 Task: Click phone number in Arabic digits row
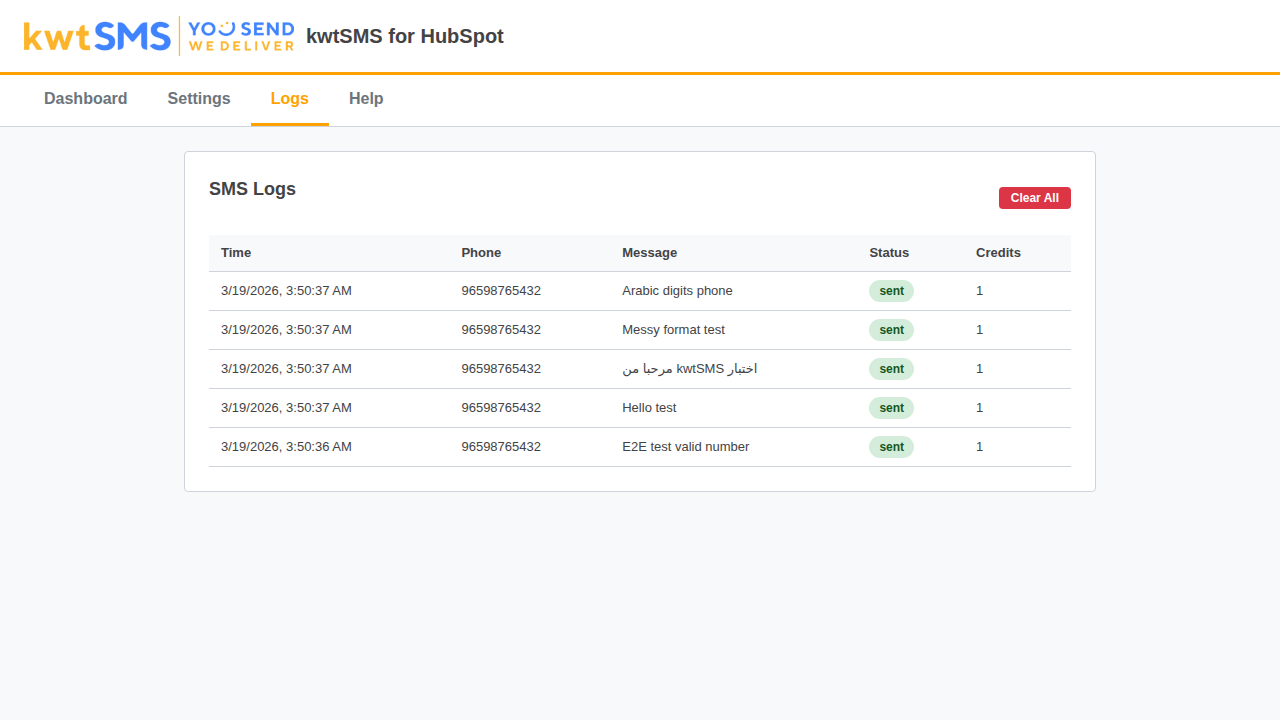coord(501,291)
